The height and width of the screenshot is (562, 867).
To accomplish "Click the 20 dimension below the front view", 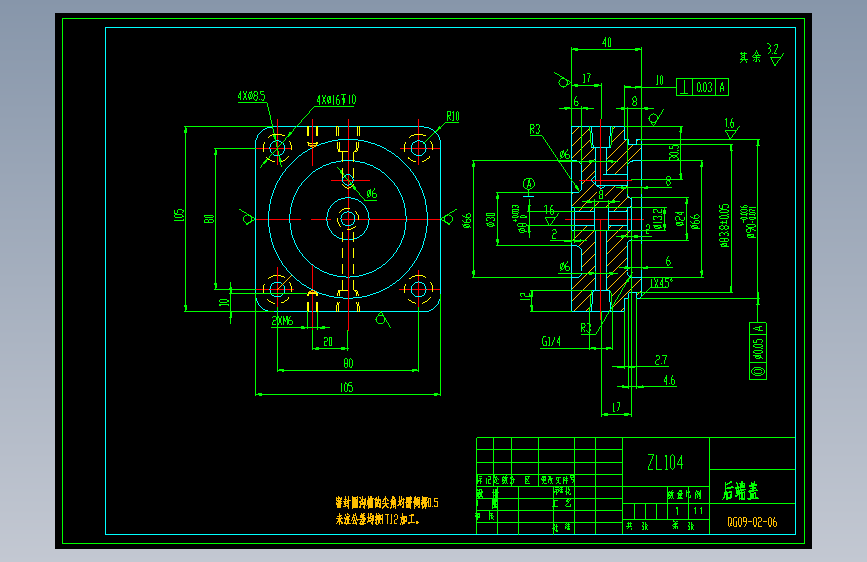I will tap(328, 342).
